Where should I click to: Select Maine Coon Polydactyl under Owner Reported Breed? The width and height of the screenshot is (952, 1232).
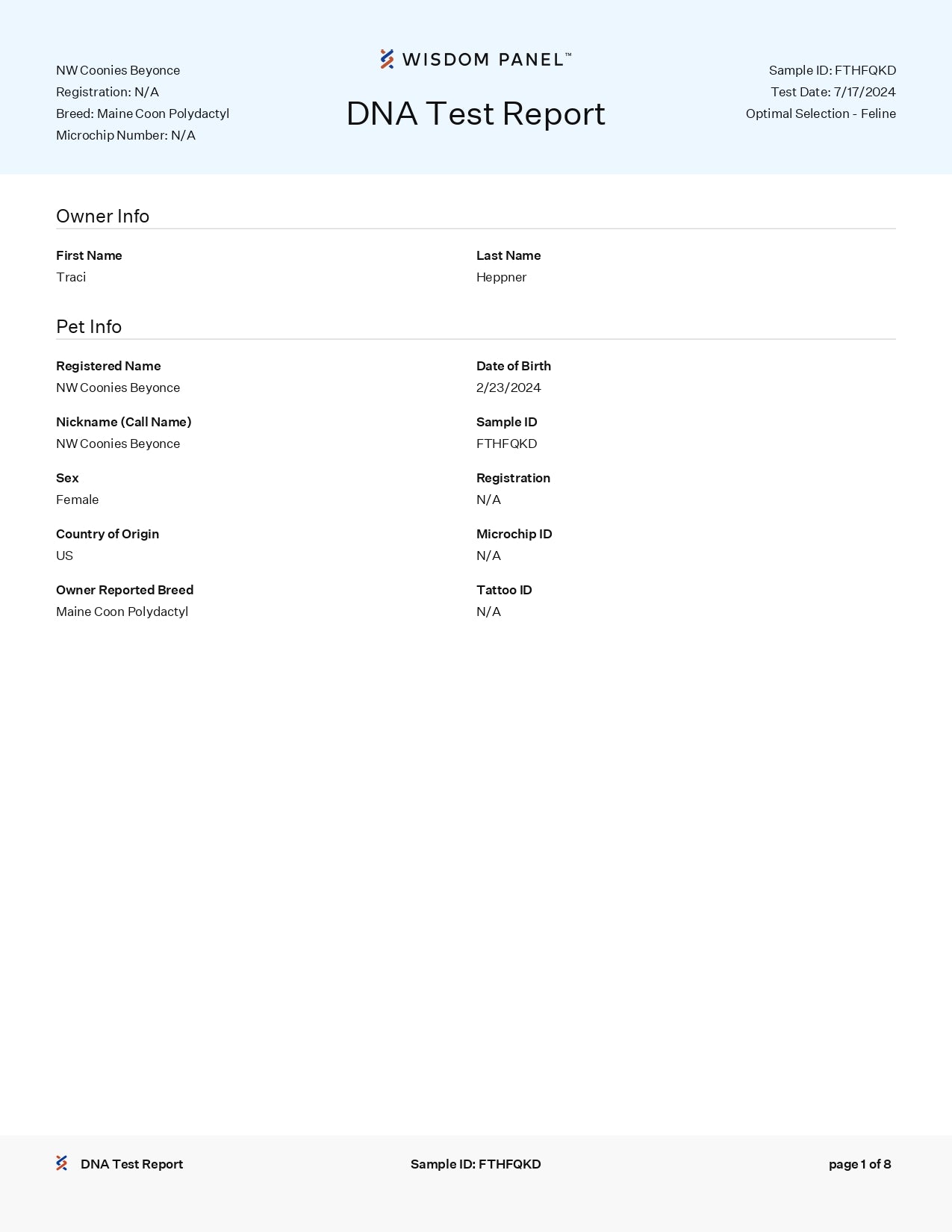tap(122, 612)
